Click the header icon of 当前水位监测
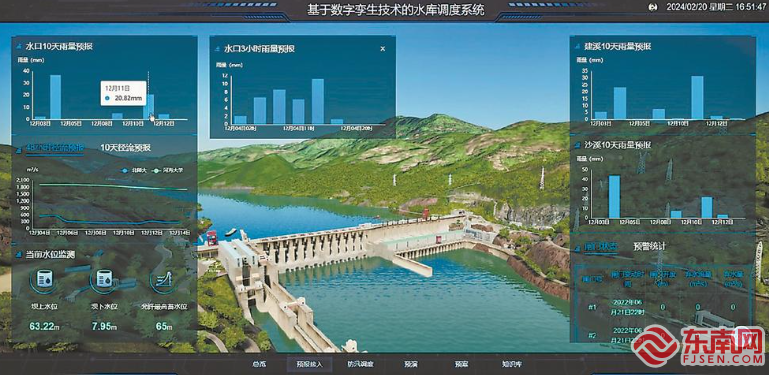Image resolution: width=769 pixels, height=375 pixels. pyautogui.click(x=18, y=254)
